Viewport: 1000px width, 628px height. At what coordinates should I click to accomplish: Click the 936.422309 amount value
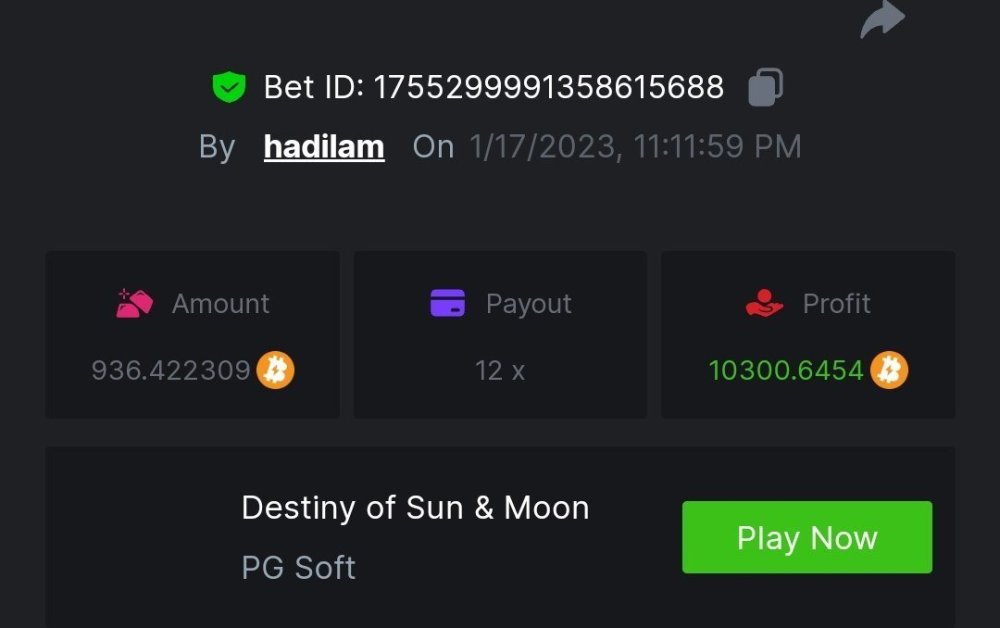click(170, 371)
